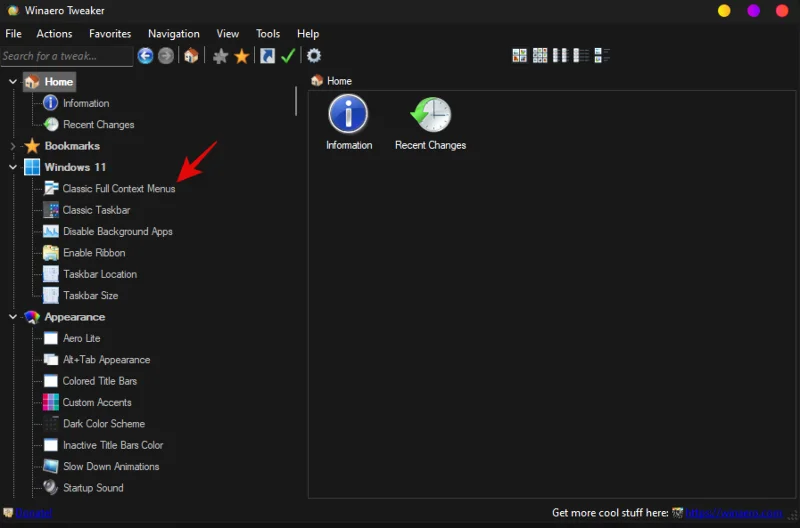Open settings via the gear icon
Screen dimensions: 800x528
(314, 56)
